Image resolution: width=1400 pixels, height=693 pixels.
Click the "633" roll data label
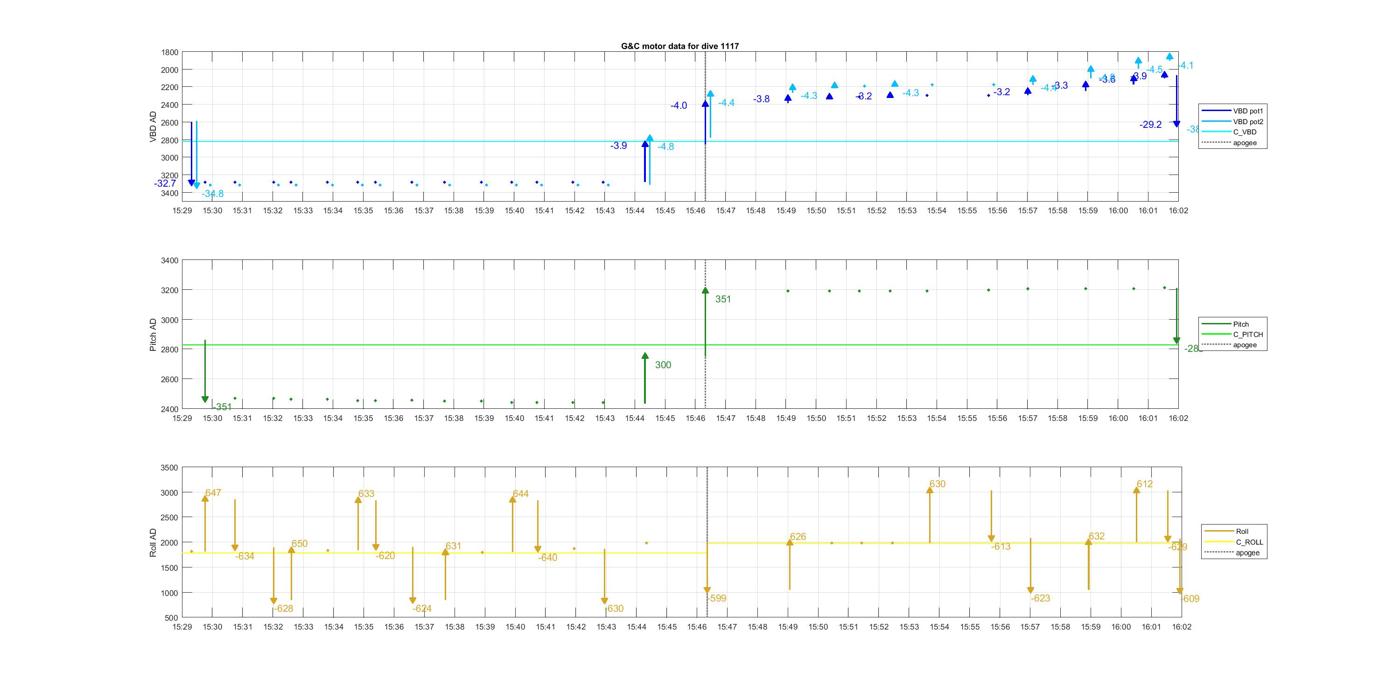click(x=367, y=493)
